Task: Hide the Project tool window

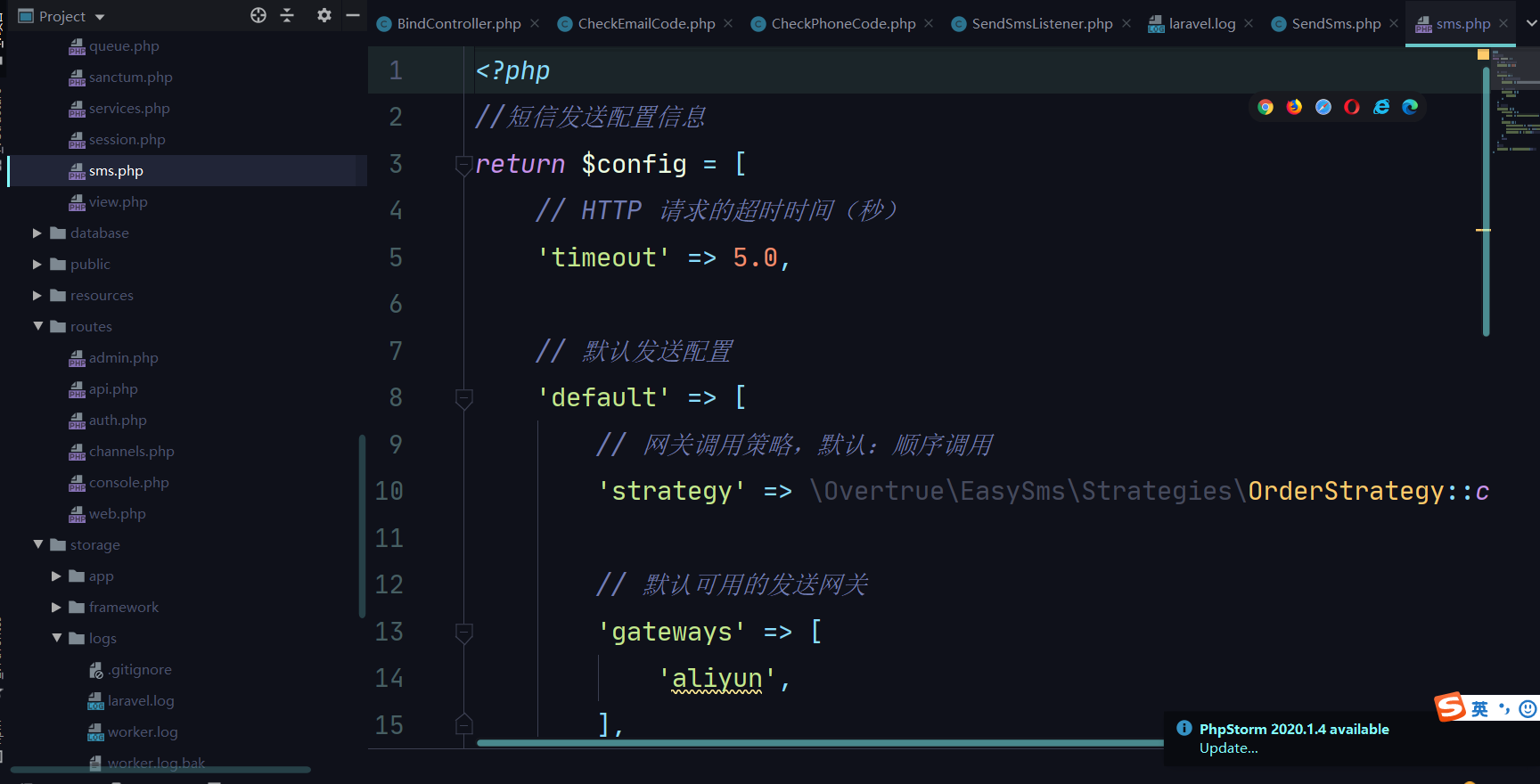Action: click(353, 15)
